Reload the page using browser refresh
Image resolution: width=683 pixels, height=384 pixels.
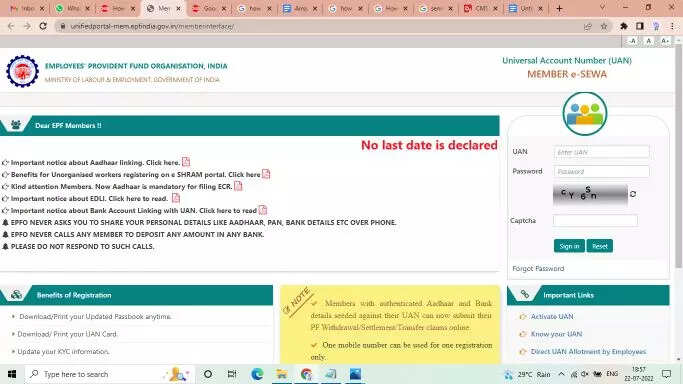43,26
